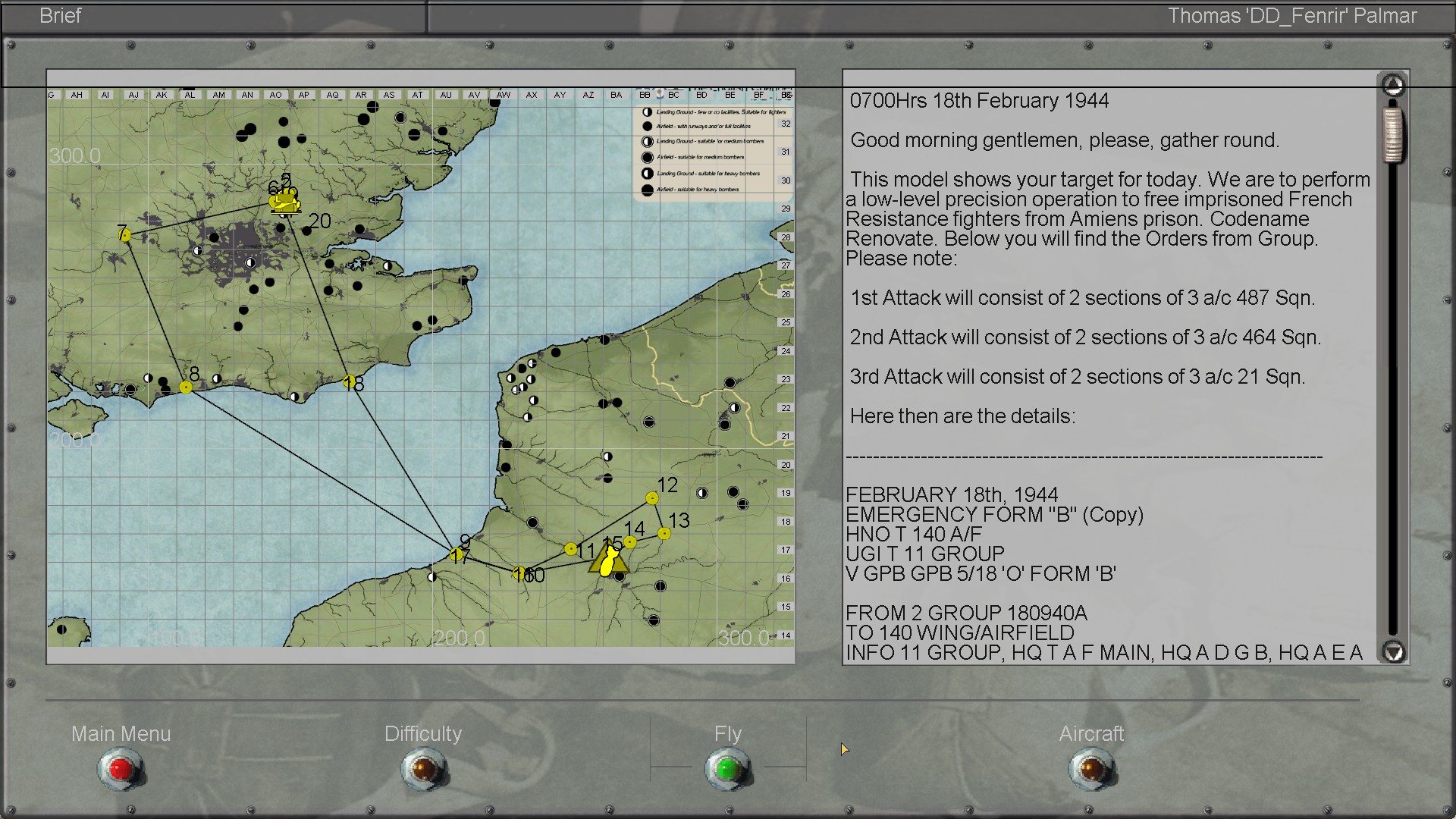
Task: Select waypoint 8 marker on English coast
Action: (x=186, y=388)
